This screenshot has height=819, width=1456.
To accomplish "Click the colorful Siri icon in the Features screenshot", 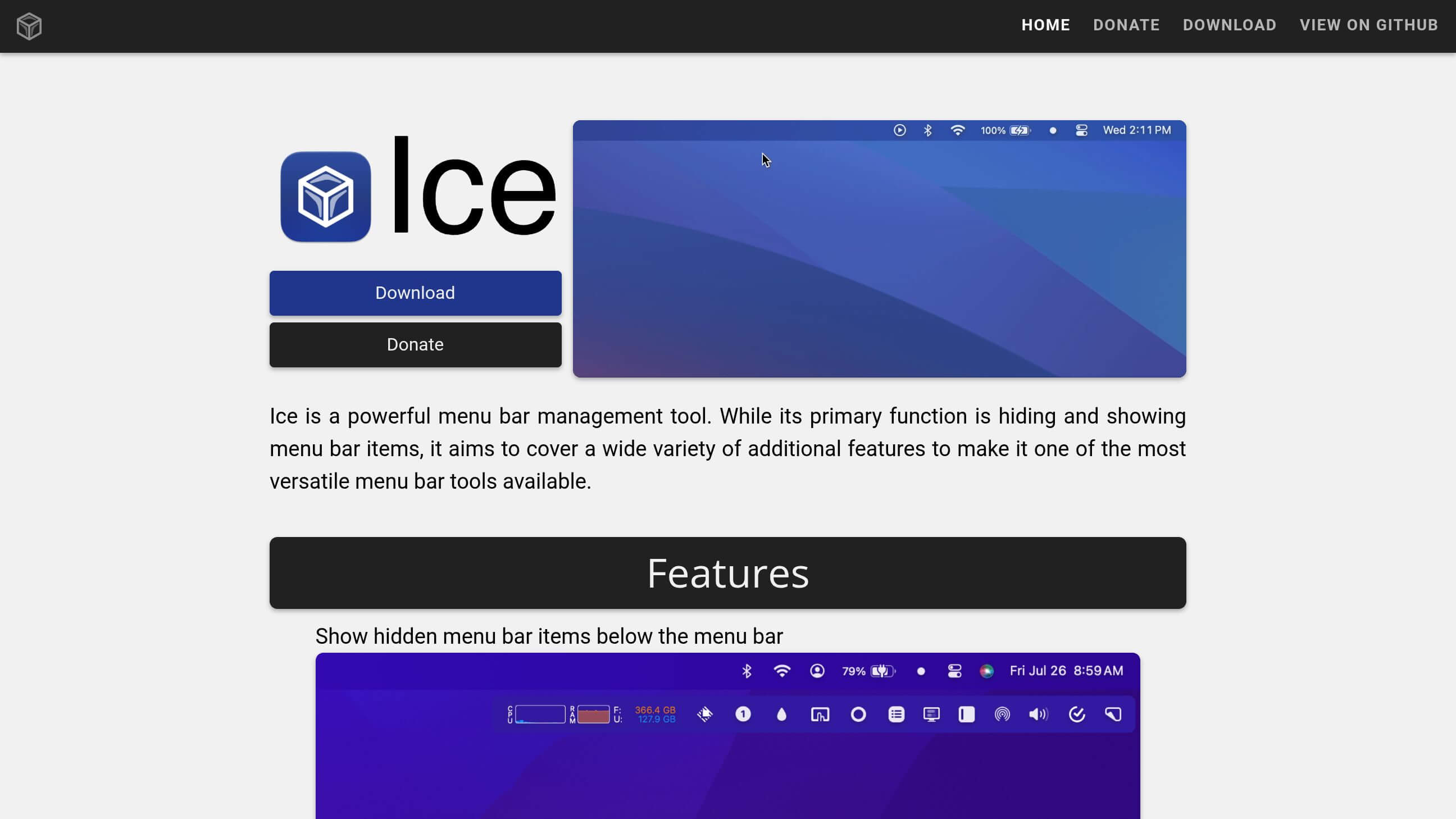I will coord(986,671).
